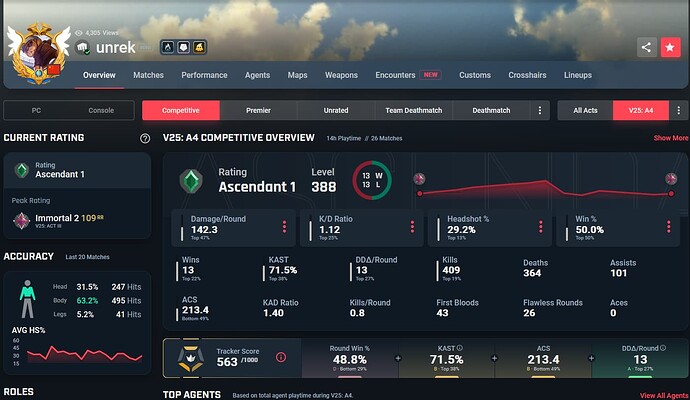Open the Customs tab
Viewport: 690px width, 400px height.
(x=475, y=75)
